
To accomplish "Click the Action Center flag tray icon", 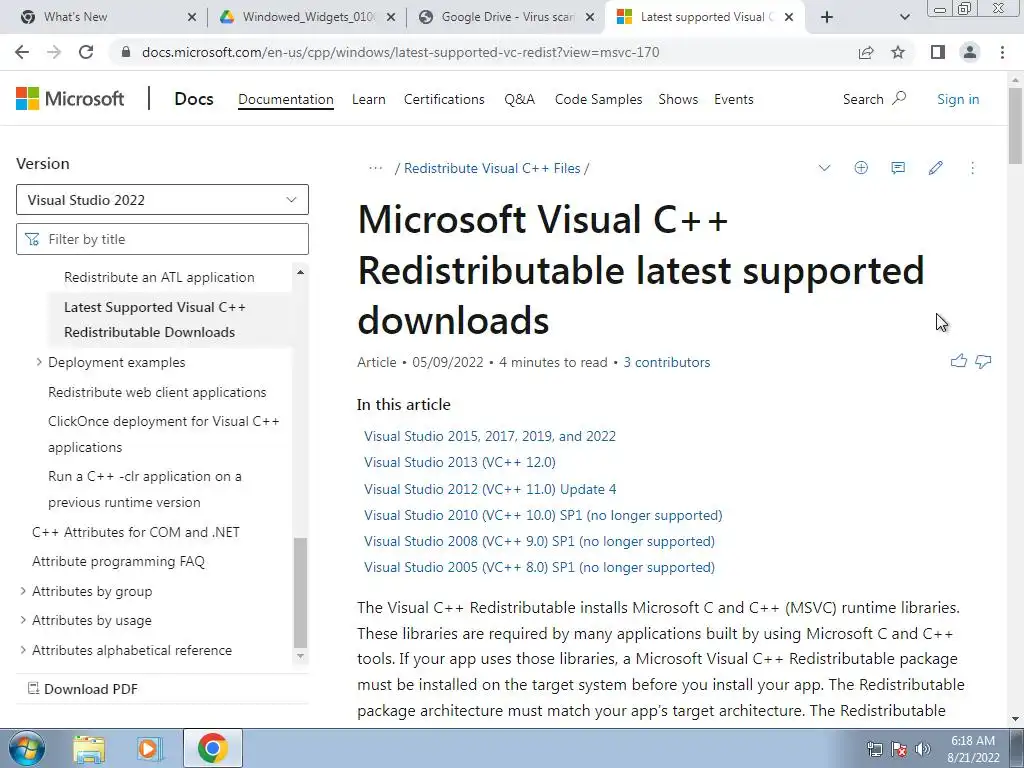I will pos(899,749).
